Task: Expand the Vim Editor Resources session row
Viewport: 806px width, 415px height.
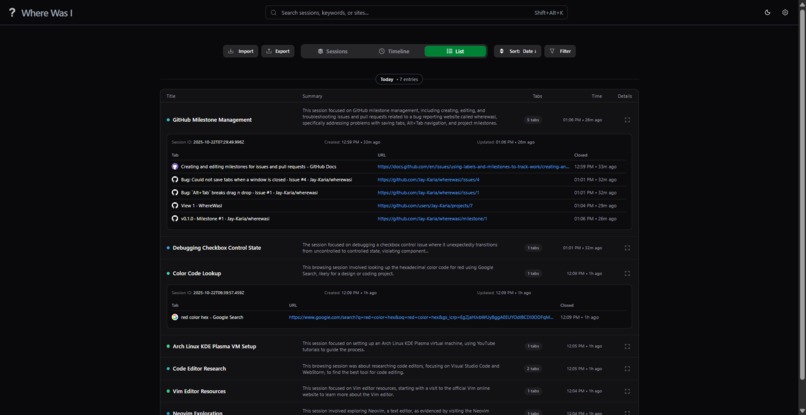Action: pyautogui.click(x=399, y=391)
